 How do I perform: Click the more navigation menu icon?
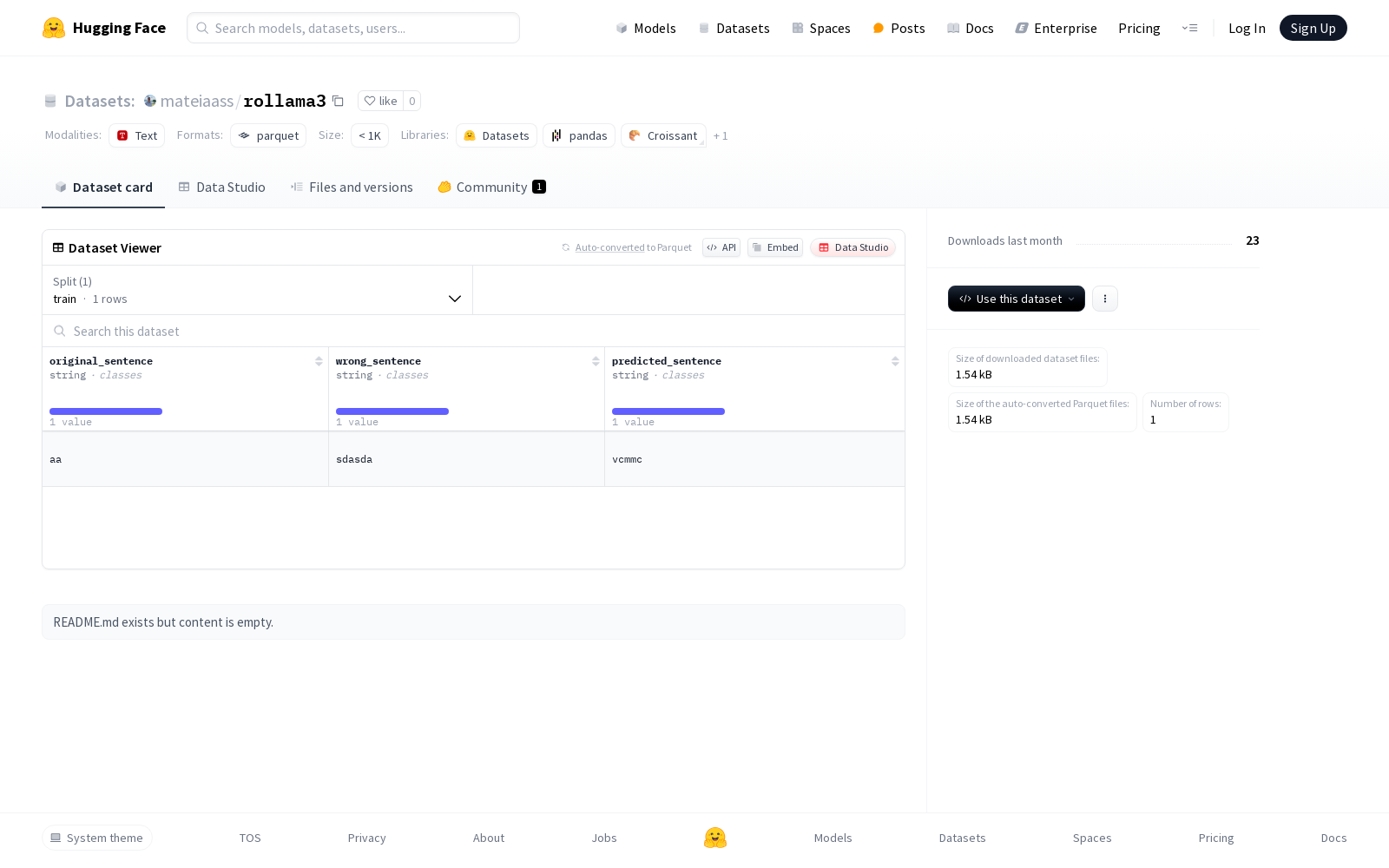(1189, 28)
